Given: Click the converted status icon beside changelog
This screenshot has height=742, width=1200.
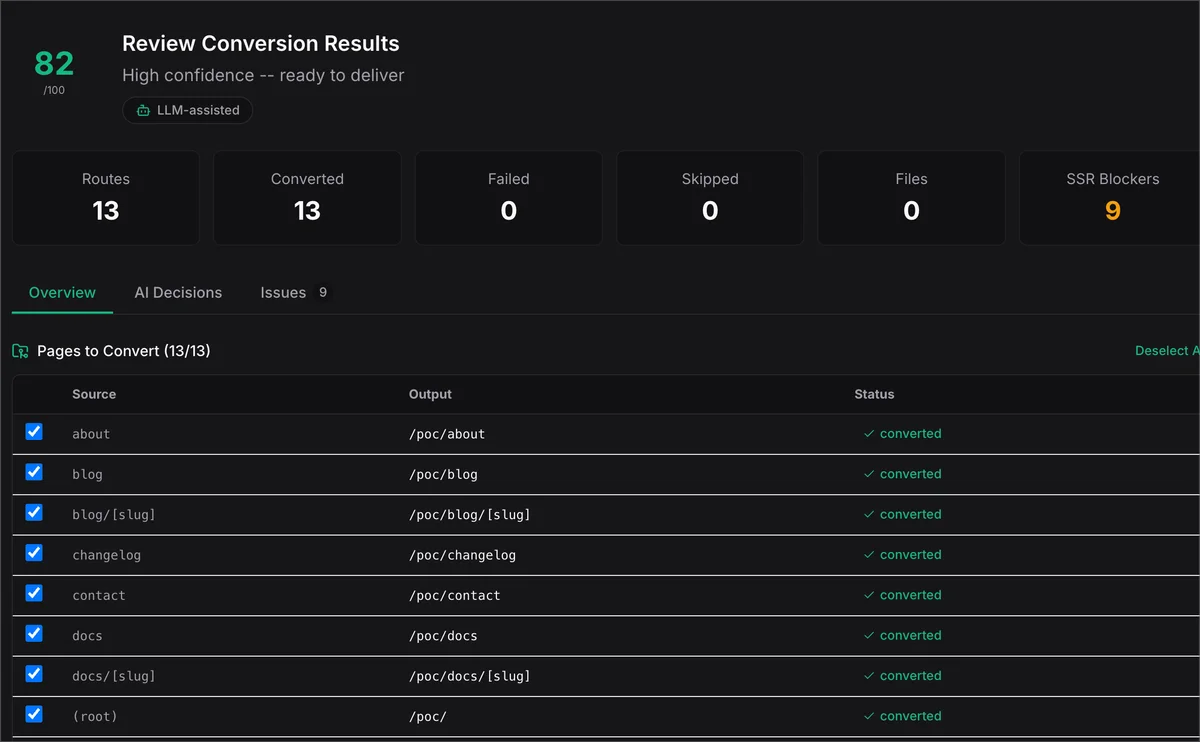Looking at the screenshot, I should pos(869,555).
